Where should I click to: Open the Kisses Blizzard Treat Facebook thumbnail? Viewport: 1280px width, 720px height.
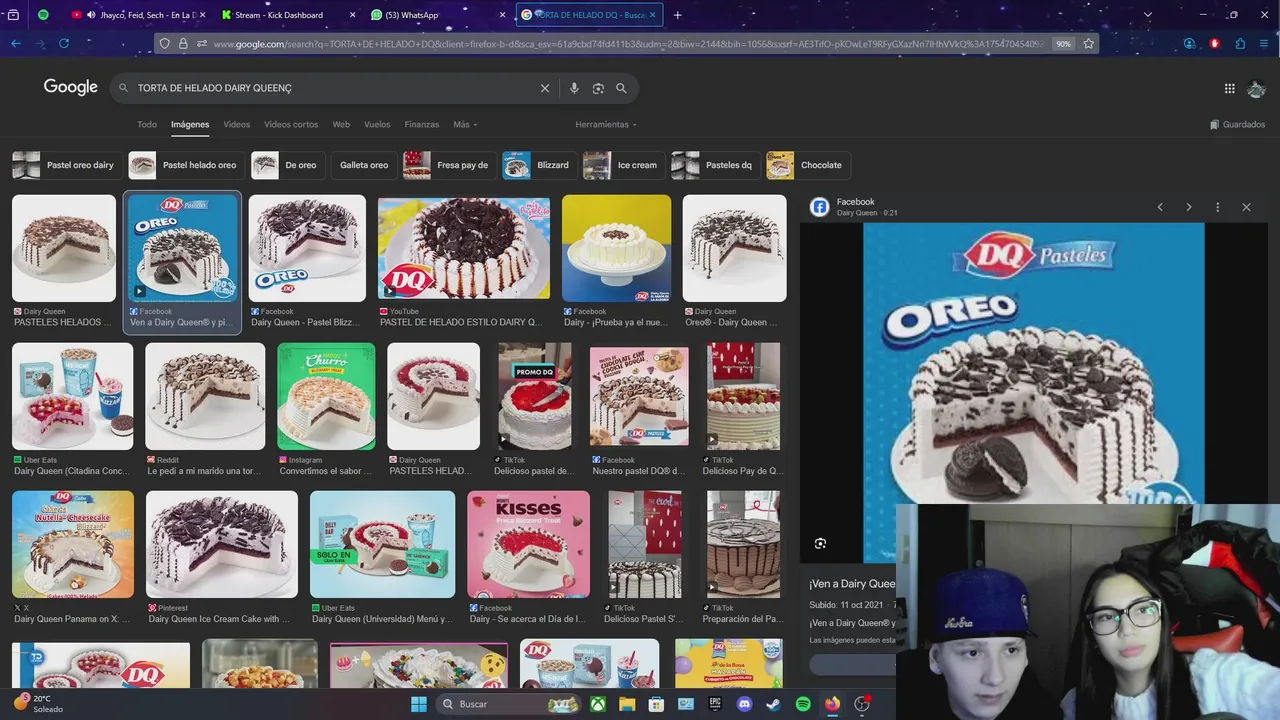(x=528, y=545)
